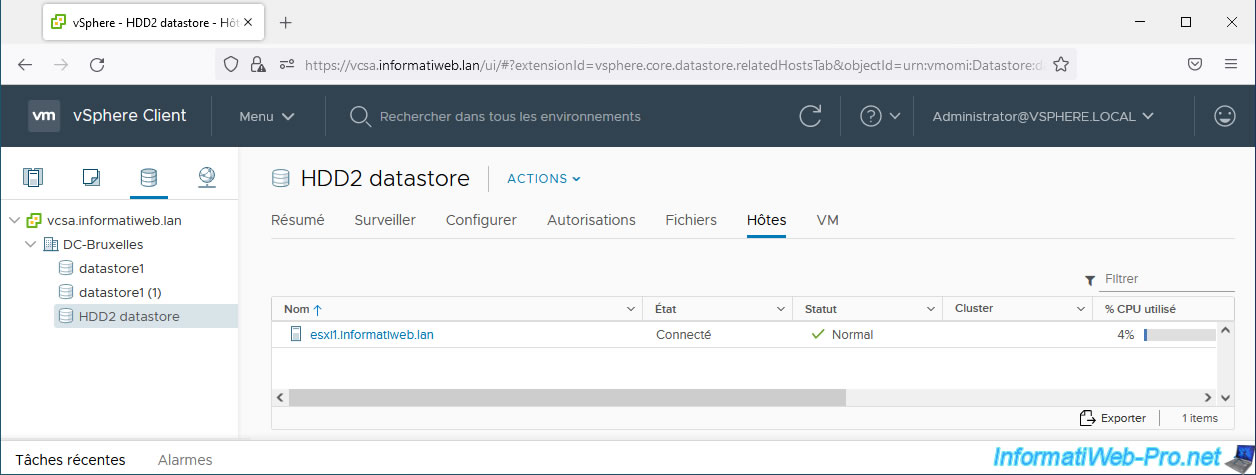This screenshot has height=475, width=1256.
Task: Open the Hosts and Clusters inventory icon
Action: point(33,178)
